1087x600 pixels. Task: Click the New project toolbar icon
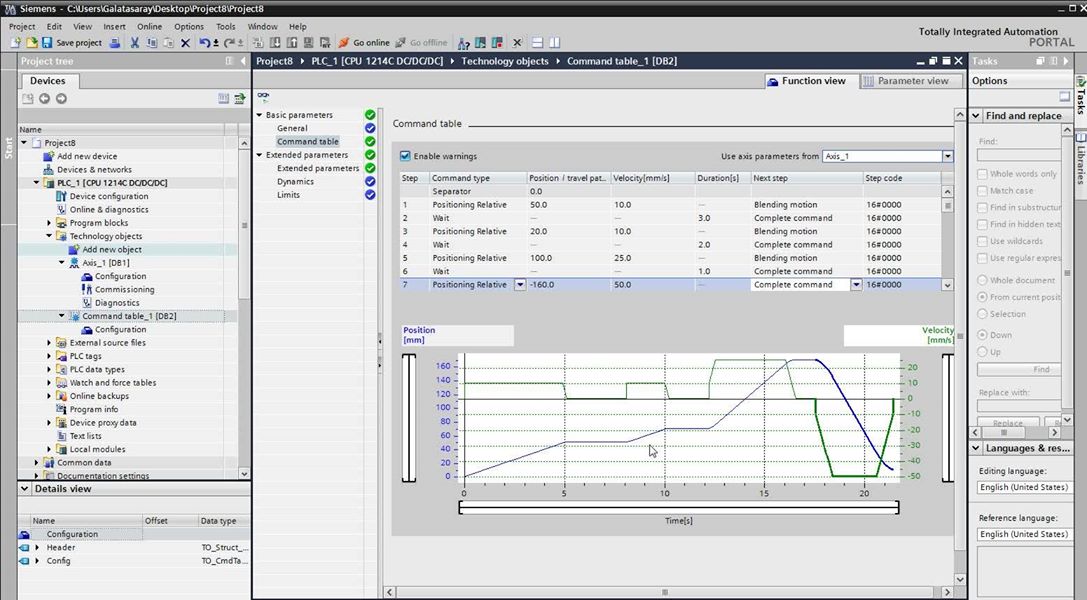[15, 43]
